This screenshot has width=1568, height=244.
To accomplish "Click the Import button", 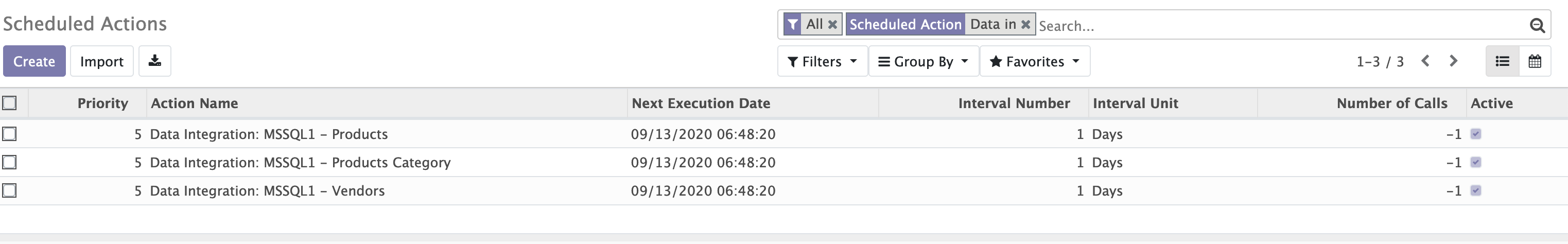I will click(101, 61).
